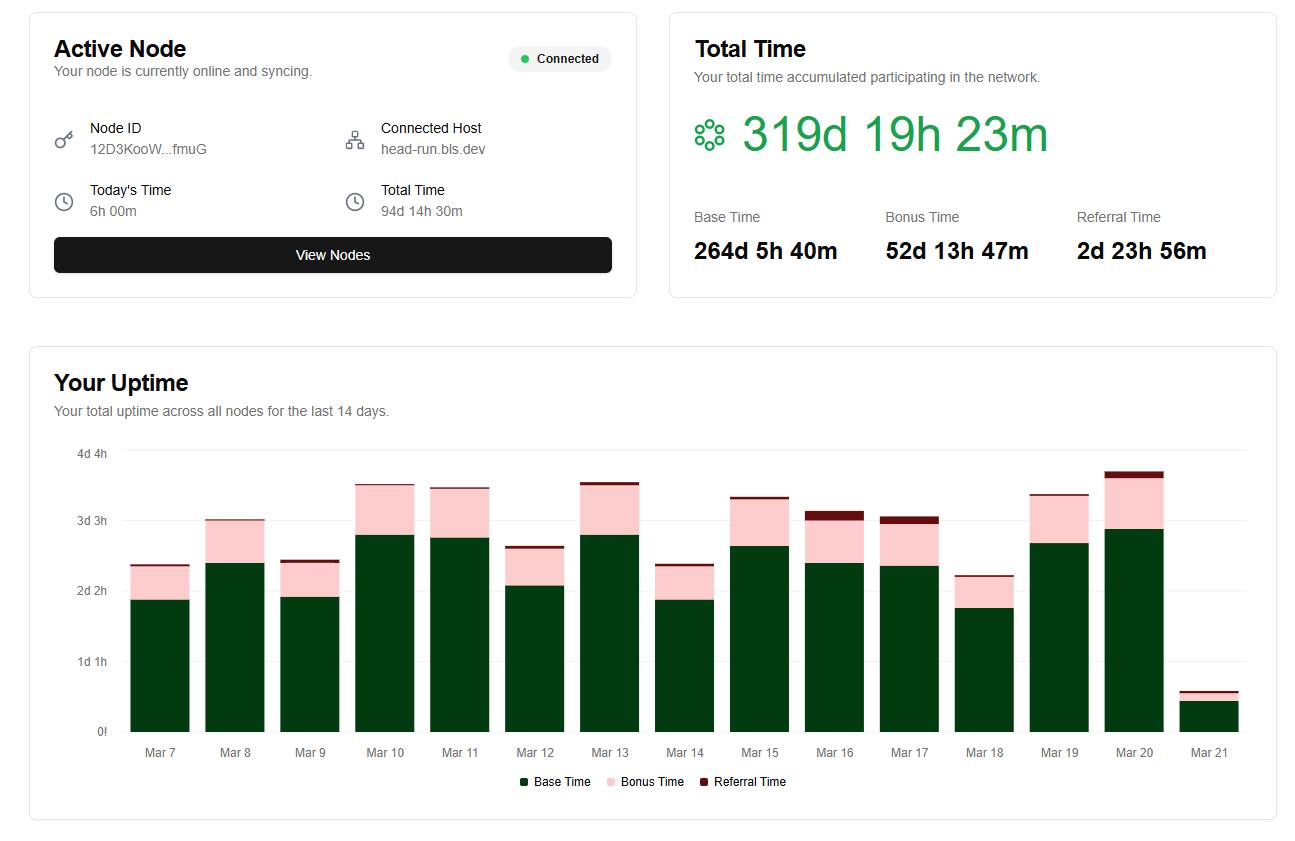Click the green network logo icon
The width and height of the screenshot is (1295, 841).
(709, 135)
